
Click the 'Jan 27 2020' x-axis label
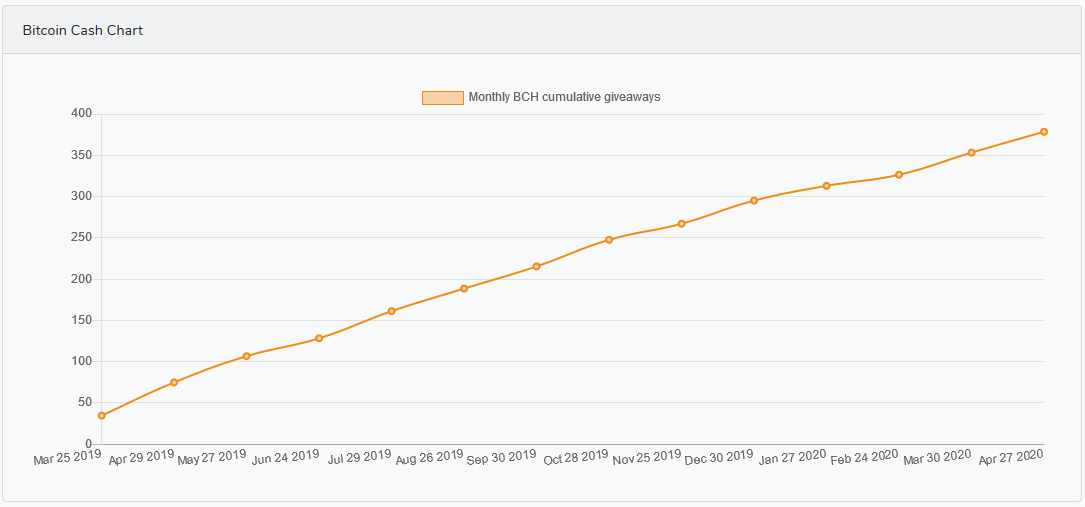click(793, 458)
